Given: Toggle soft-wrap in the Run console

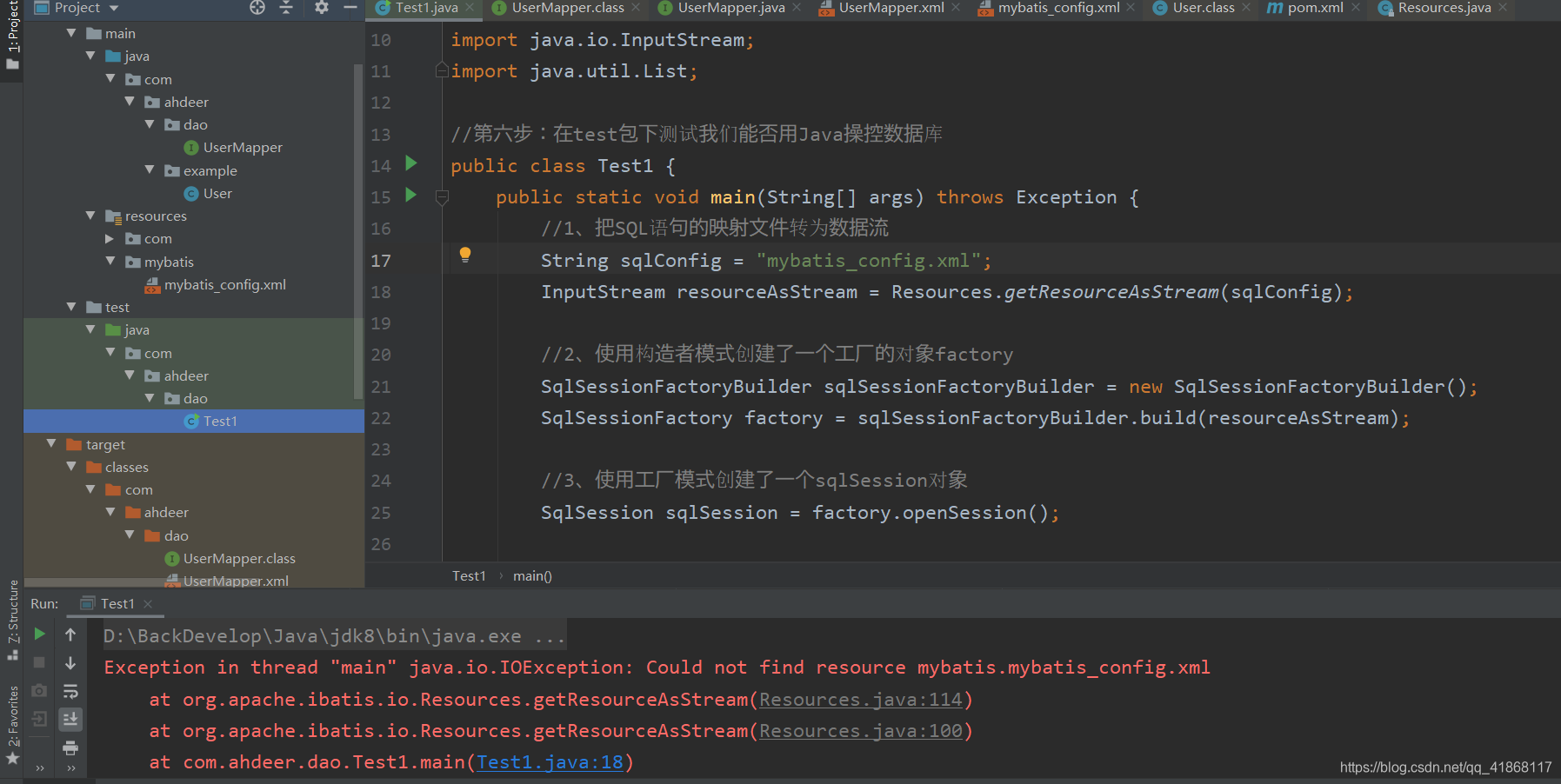Looking at the screenshot, I should (70, 691).
